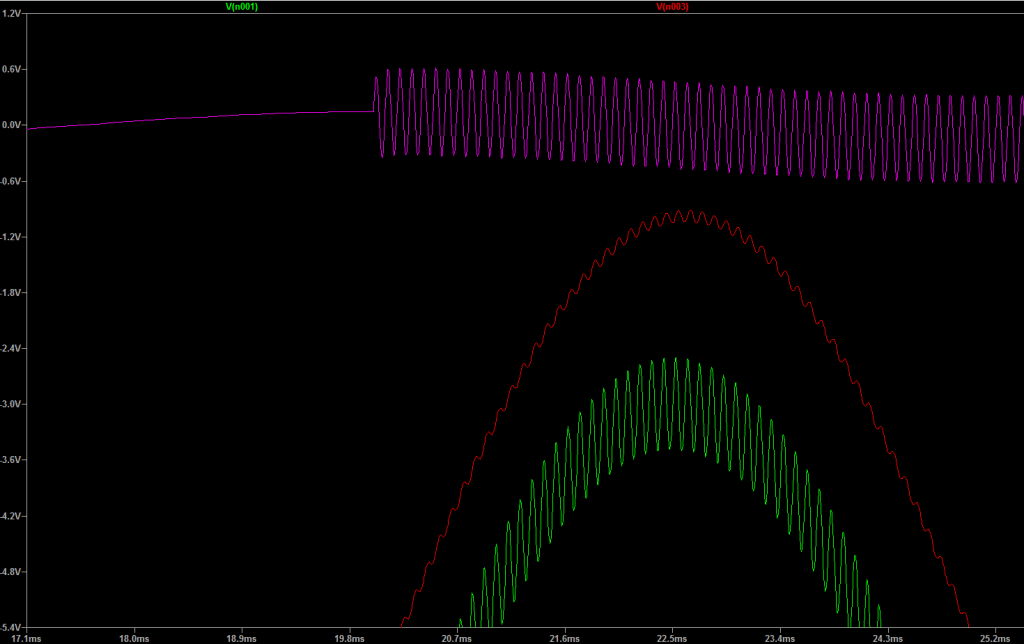1024x644 pixels.
Task: Click the 20.7ms label on time axis
Action: click(457, 637)
